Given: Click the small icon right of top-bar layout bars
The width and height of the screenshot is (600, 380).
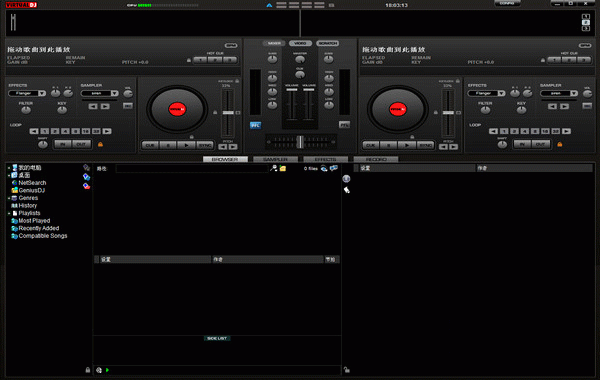Looking at the screenshot, I should coord(331,5).
